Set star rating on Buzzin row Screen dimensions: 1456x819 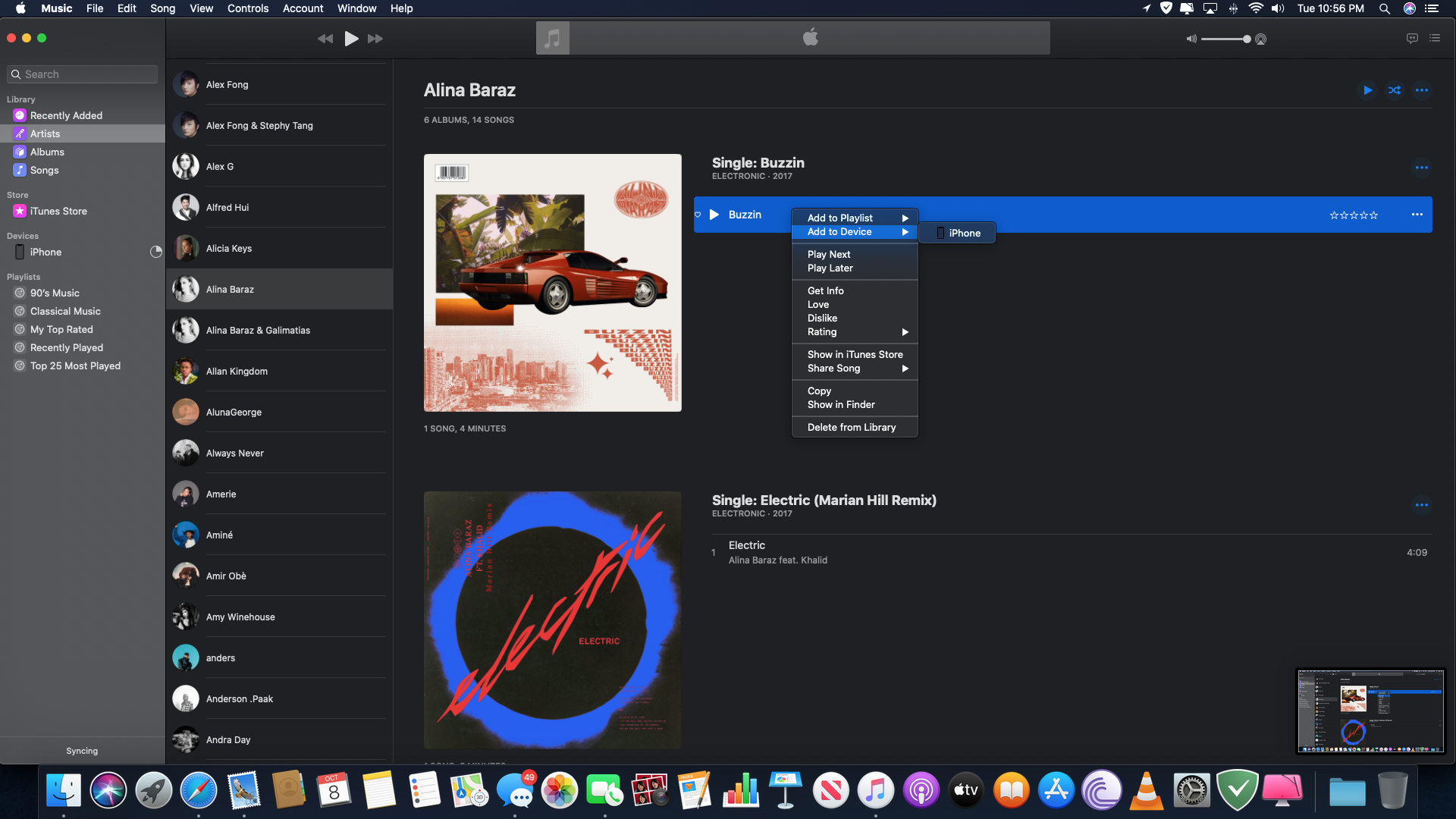1354,215
